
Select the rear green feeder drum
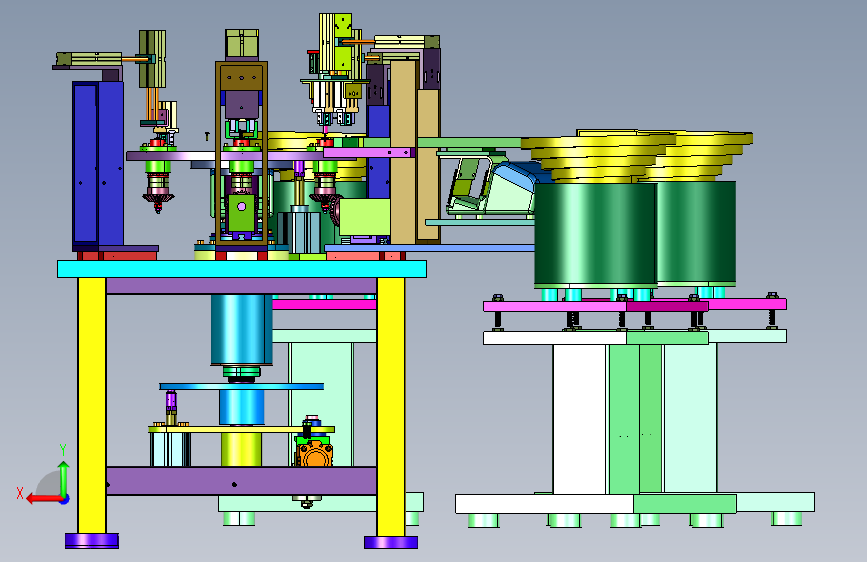697,232
